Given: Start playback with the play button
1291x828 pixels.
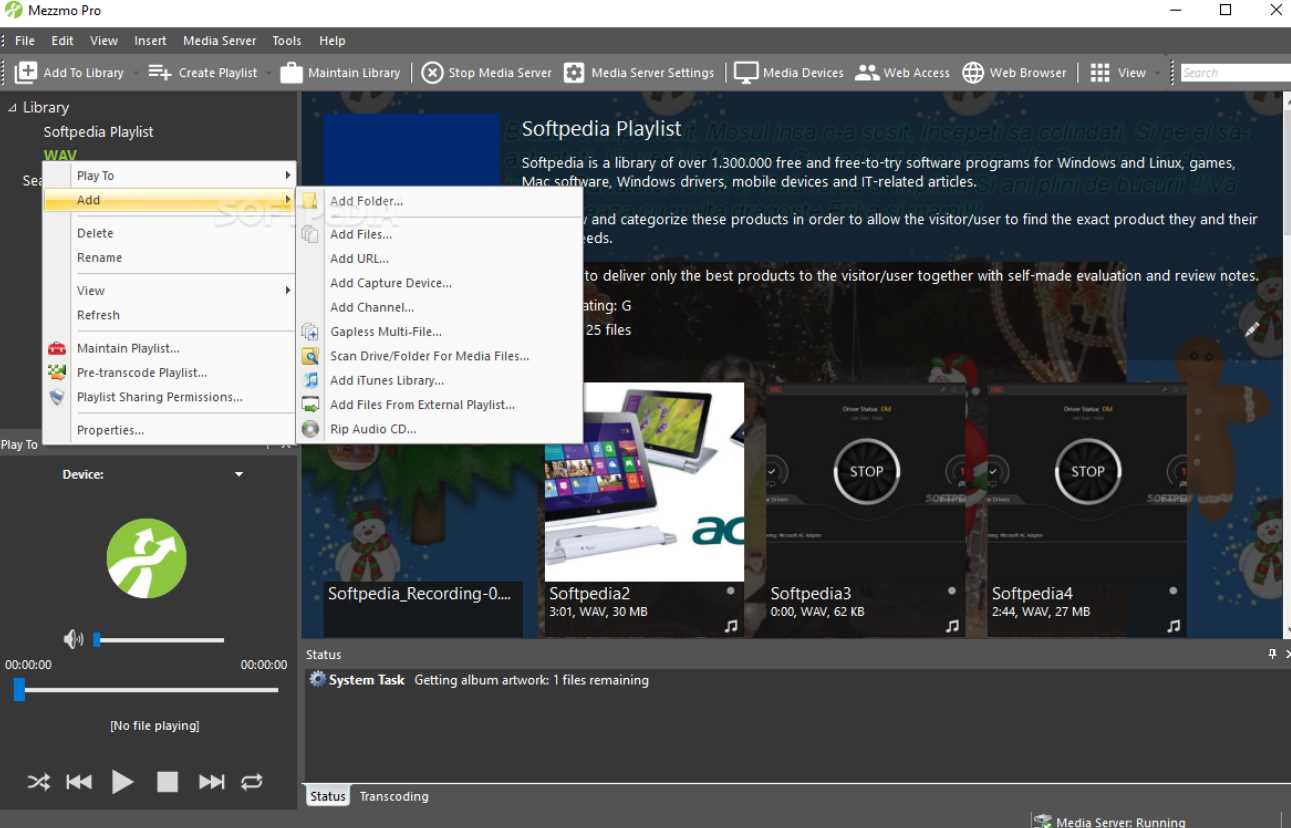Looking at the screenshot, I should pyautogui.click(x=122, y=782).
